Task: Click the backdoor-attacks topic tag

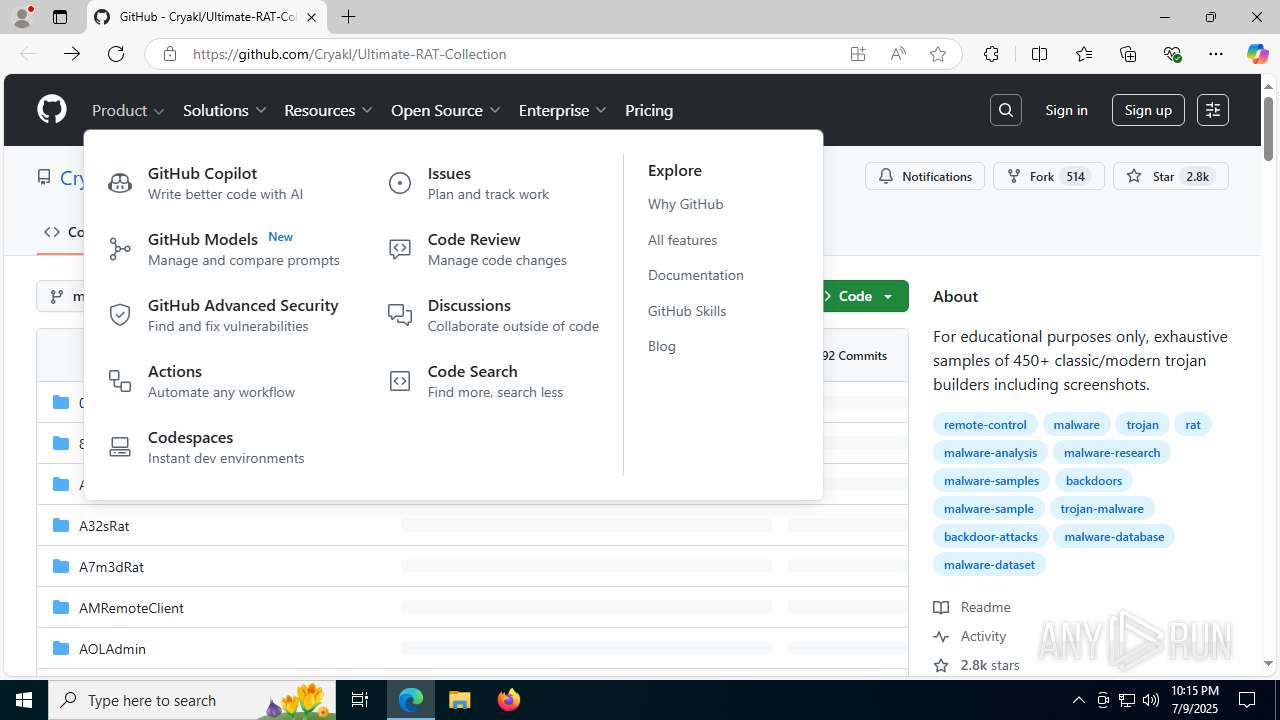Action: click(x=991, y=536)
